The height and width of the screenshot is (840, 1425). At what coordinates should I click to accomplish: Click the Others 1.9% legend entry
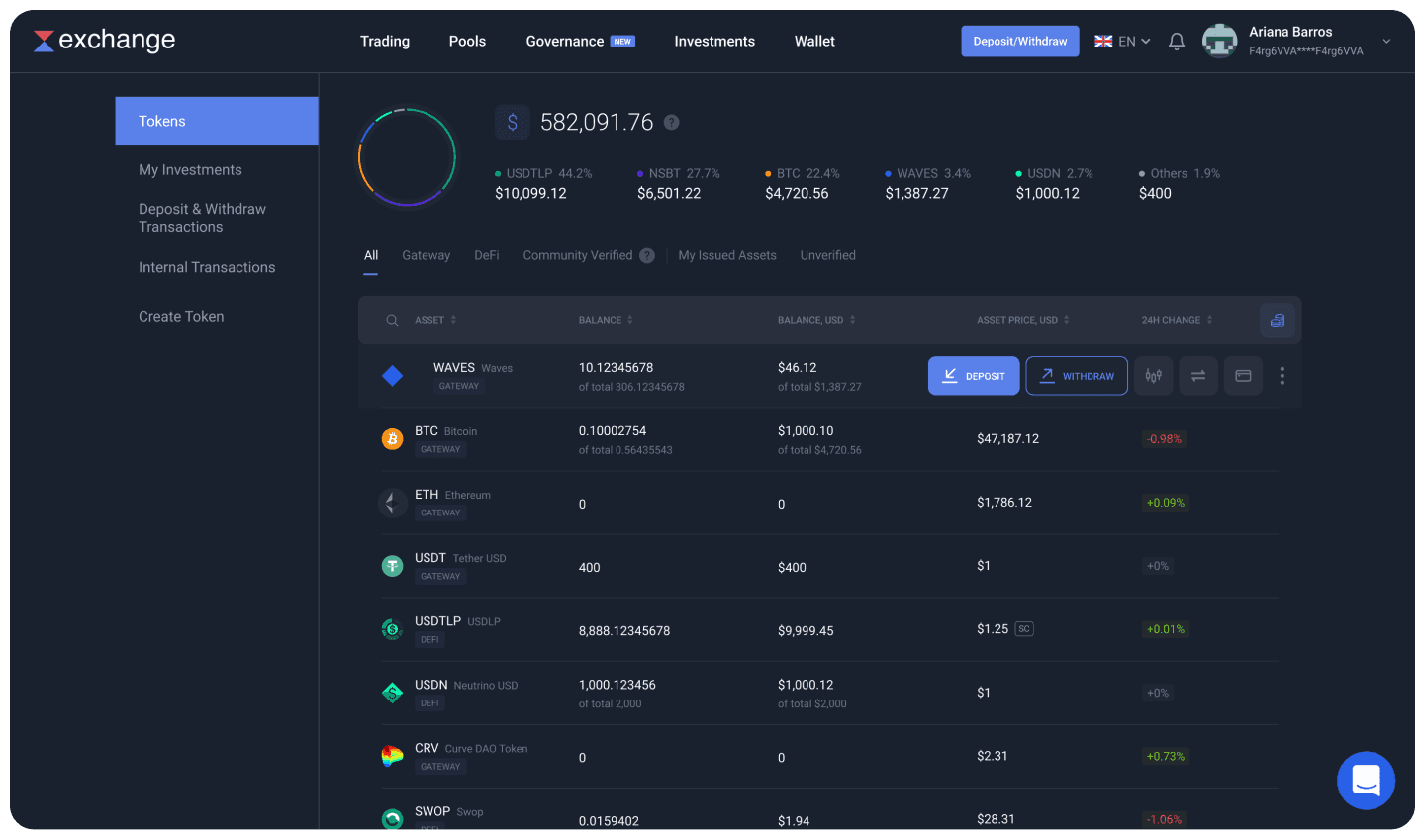[1180, 183]
